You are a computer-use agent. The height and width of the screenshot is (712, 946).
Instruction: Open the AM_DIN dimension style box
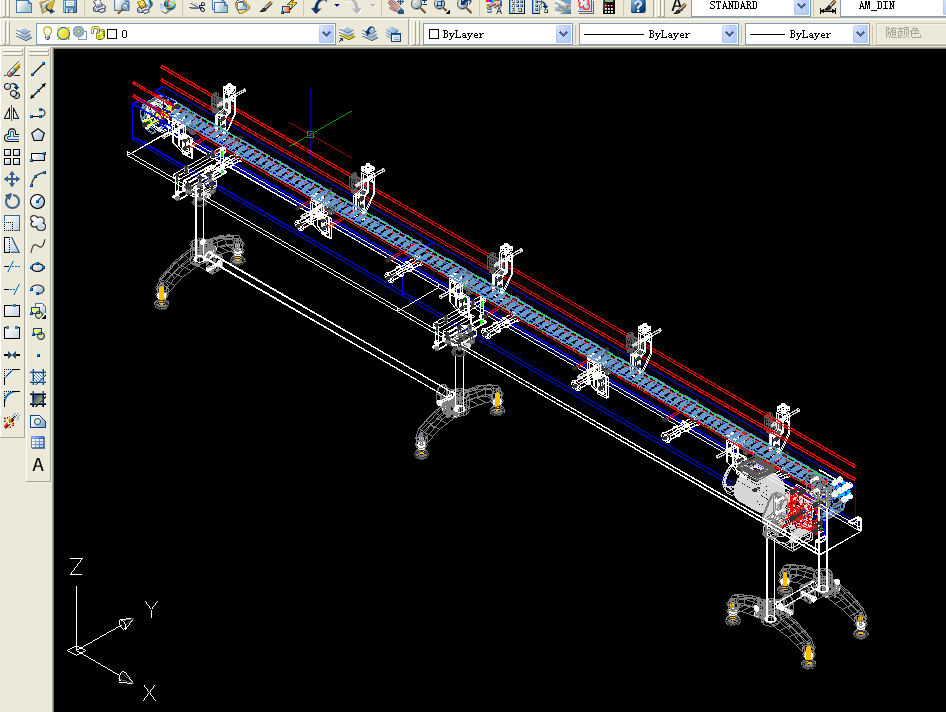pyautogui.click(x=893, y=6)
